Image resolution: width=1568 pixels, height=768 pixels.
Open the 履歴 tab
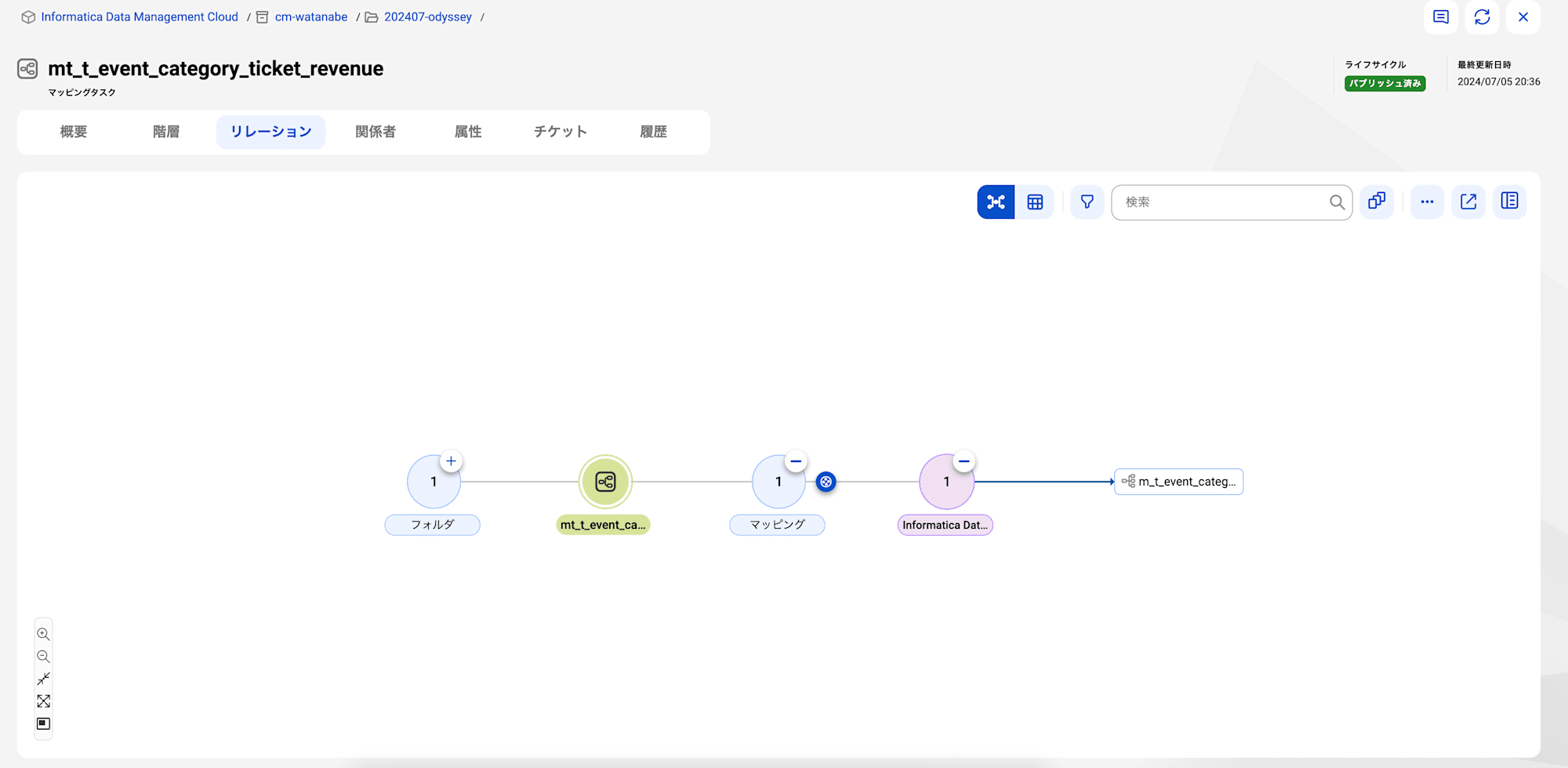(x=653, y=132)
